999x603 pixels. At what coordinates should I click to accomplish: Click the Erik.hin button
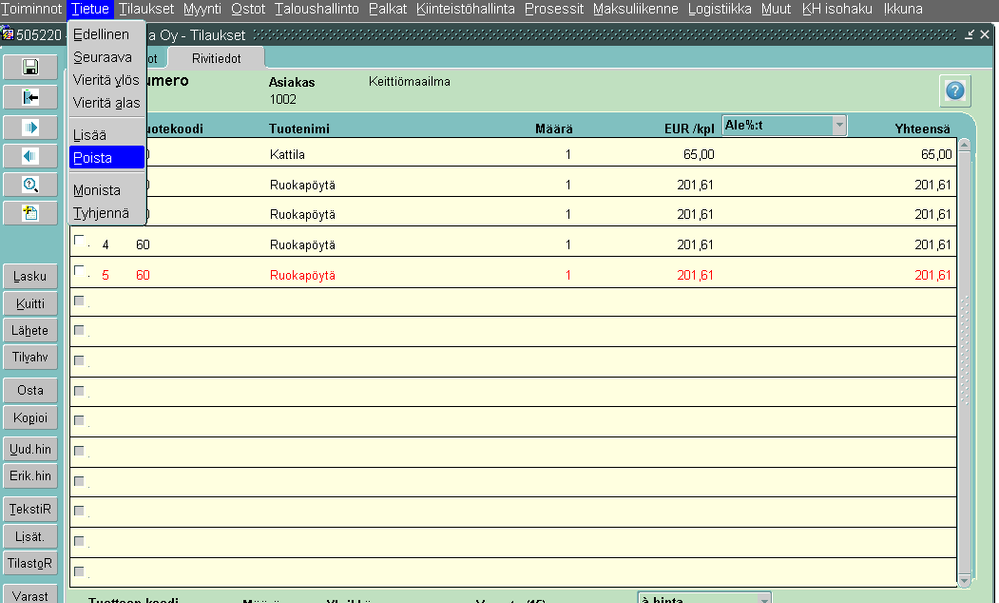[x=30, y=476]
